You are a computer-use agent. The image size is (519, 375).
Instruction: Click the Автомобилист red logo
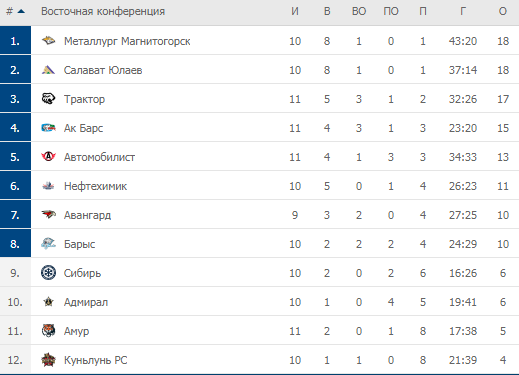[x=48, y=157]
